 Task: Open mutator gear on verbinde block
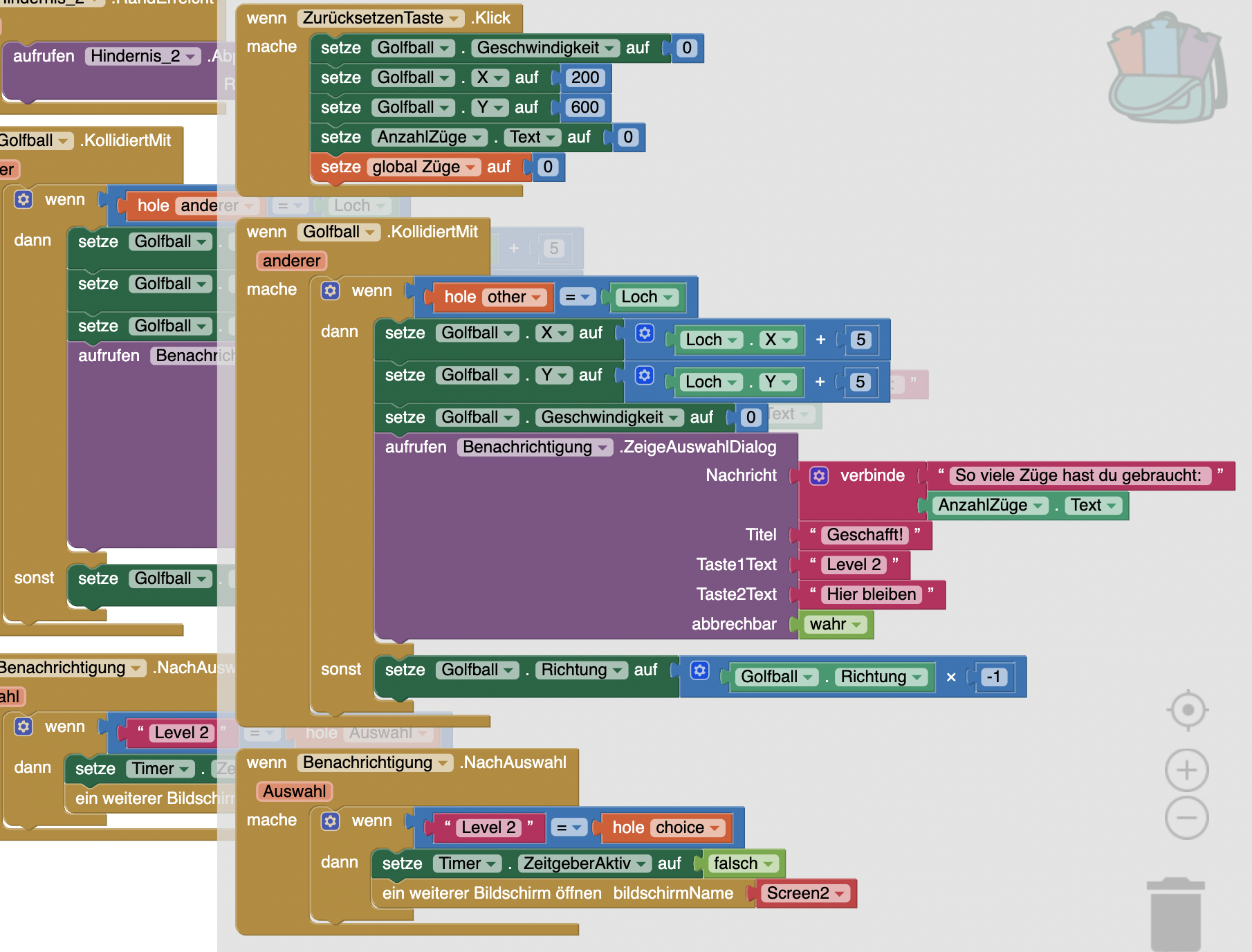pos(819,476)
